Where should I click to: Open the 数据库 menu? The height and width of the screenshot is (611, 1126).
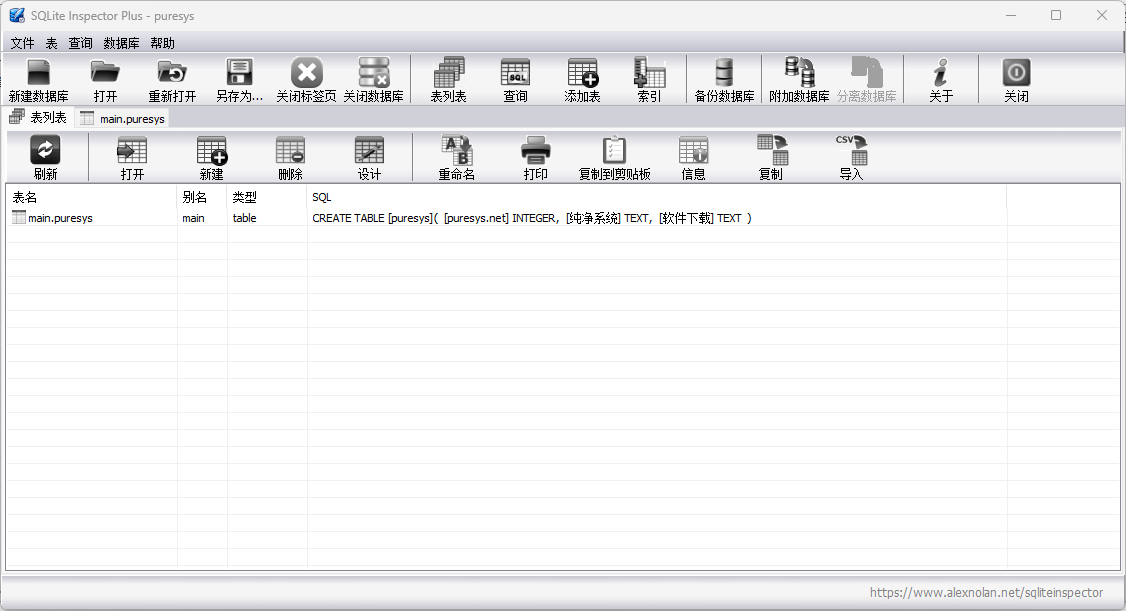pos(121,43)
